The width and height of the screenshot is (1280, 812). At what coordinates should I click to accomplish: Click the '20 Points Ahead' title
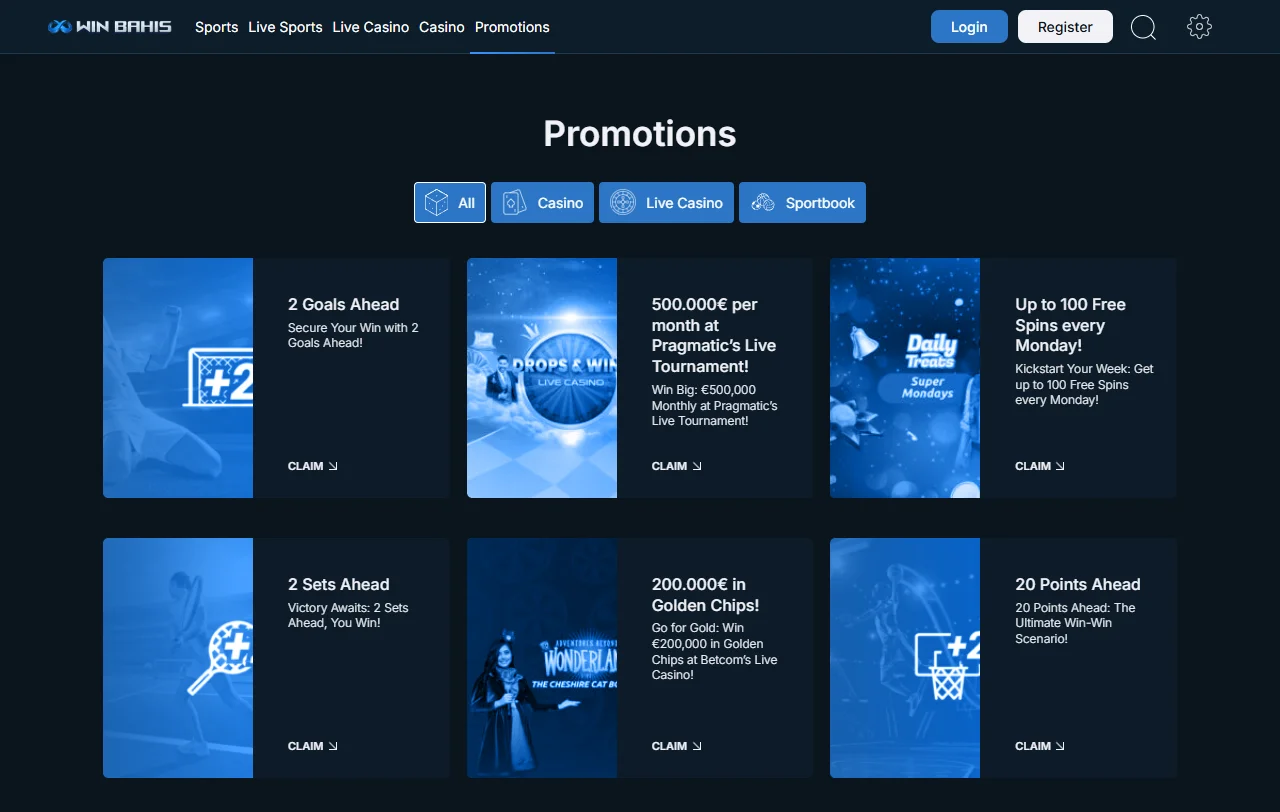(1078, 585)
